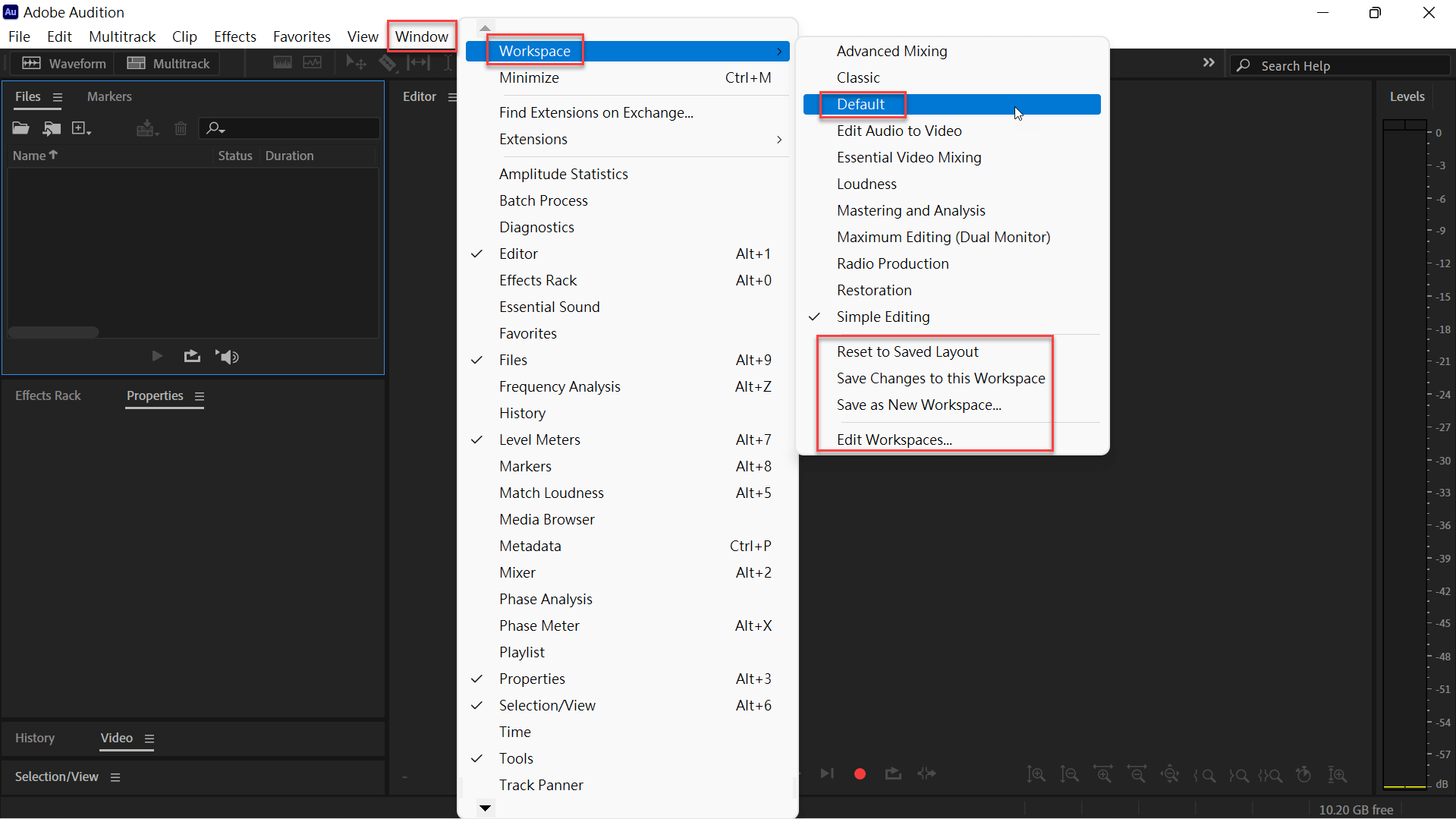Click Zoom In at In Point icon
This screenshot has width=1456, height=819.
pyautogui.click(x=1204, y=774)
